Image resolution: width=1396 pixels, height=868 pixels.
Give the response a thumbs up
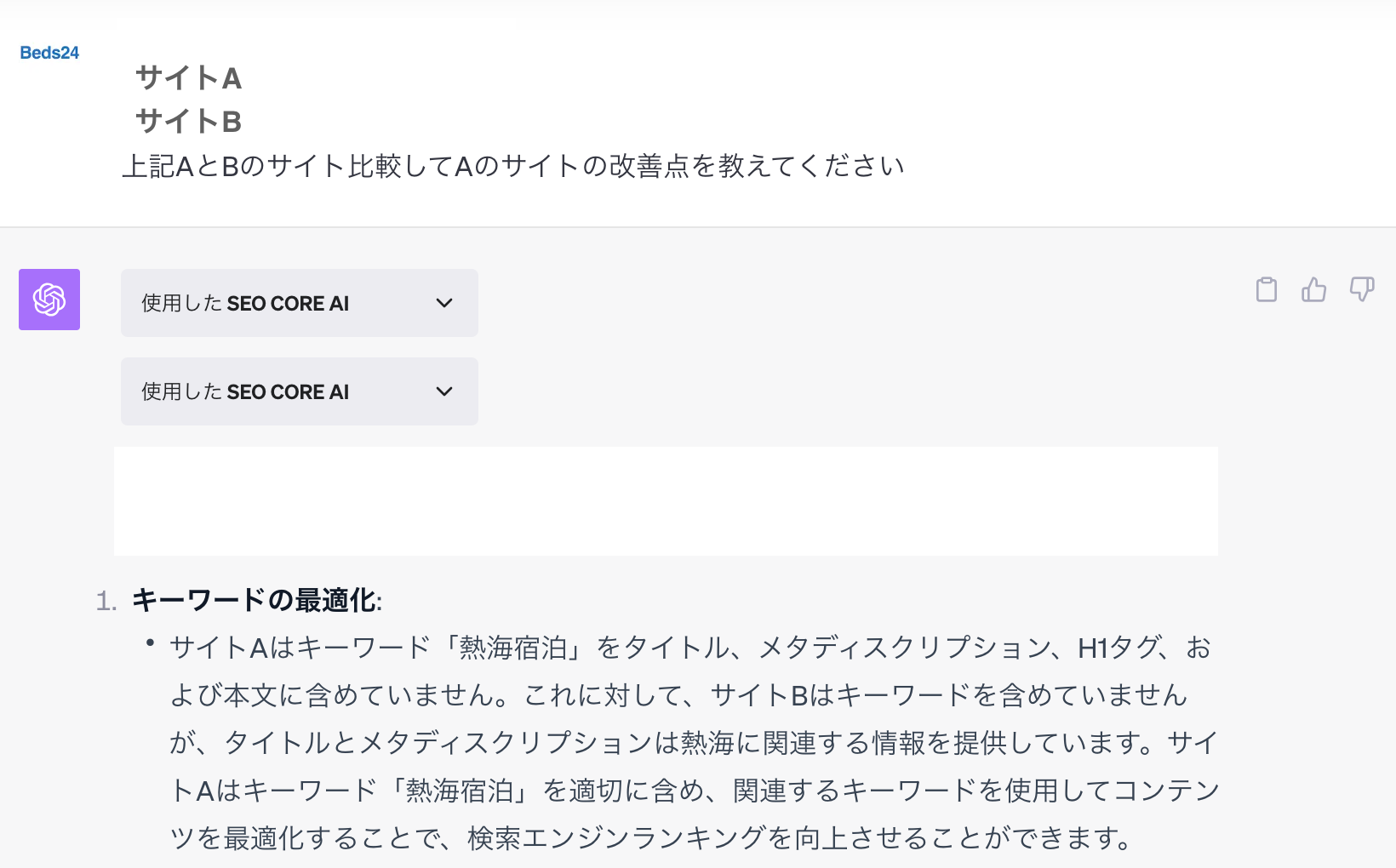1313,290
